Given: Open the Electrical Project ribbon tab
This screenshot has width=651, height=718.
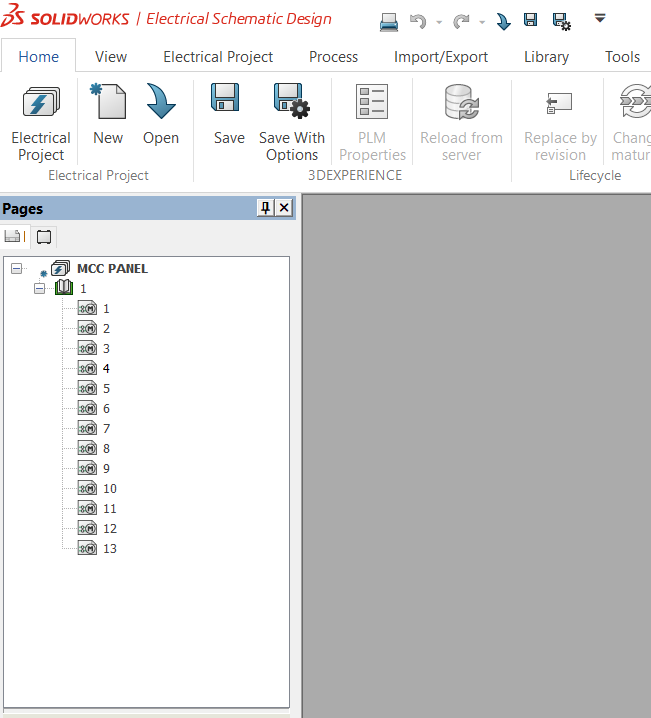Looking at the screenshot, I should tap(218, 57).
